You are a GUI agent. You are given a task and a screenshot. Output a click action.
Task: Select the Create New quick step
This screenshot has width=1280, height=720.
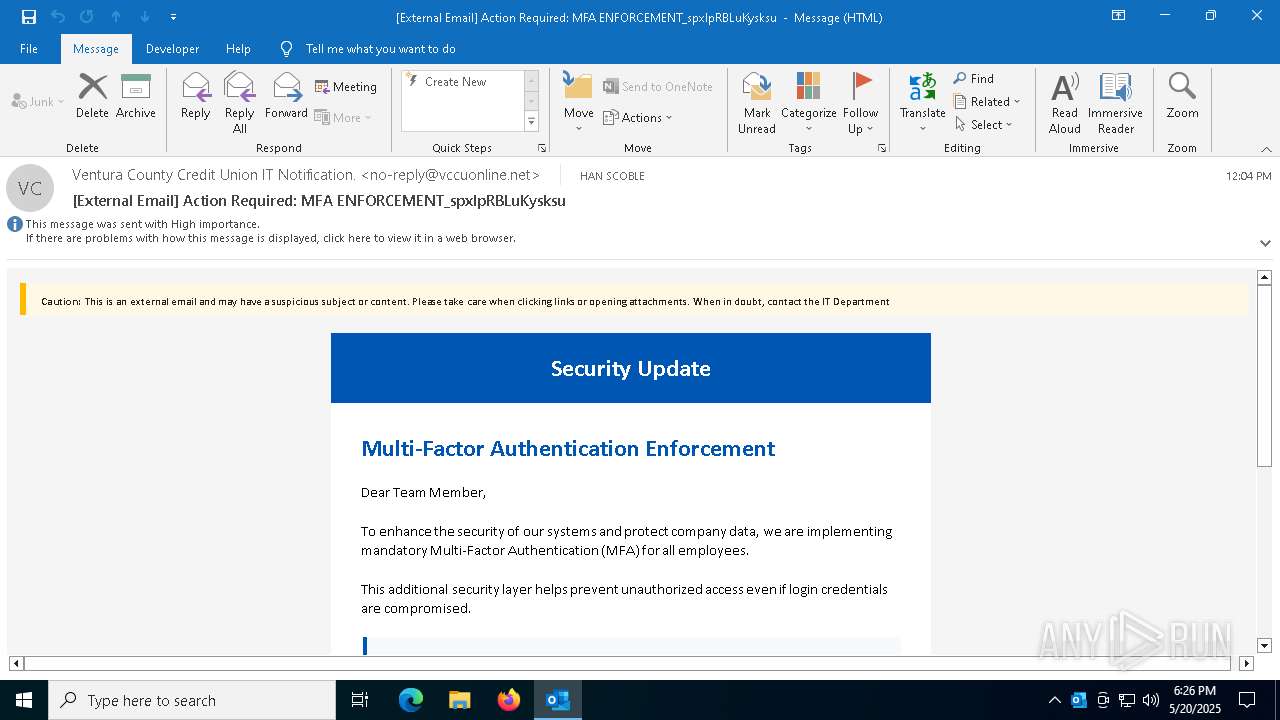[x=455, y=82]
